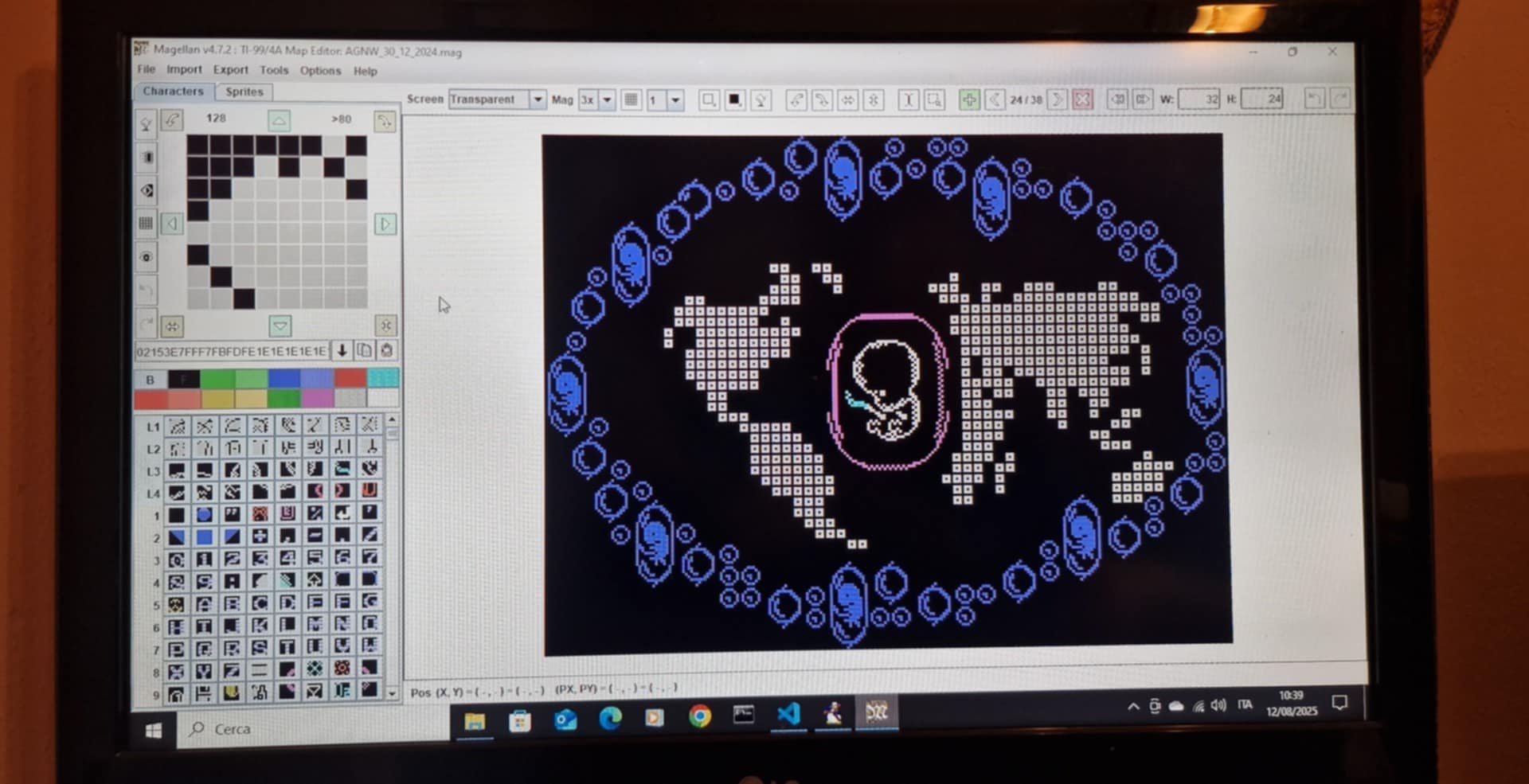This screenshot has height=784, width=1529.
Task: Click the map shift-left icon near W field
Action: (x=1117, y=99)
